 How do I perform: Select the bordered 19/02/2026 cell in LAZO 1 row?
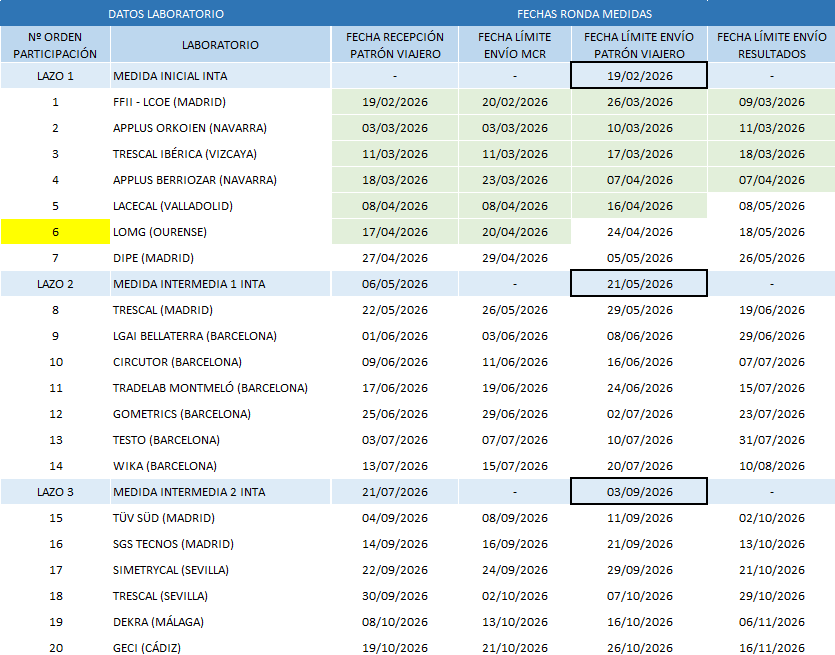[x=639, y=76]
